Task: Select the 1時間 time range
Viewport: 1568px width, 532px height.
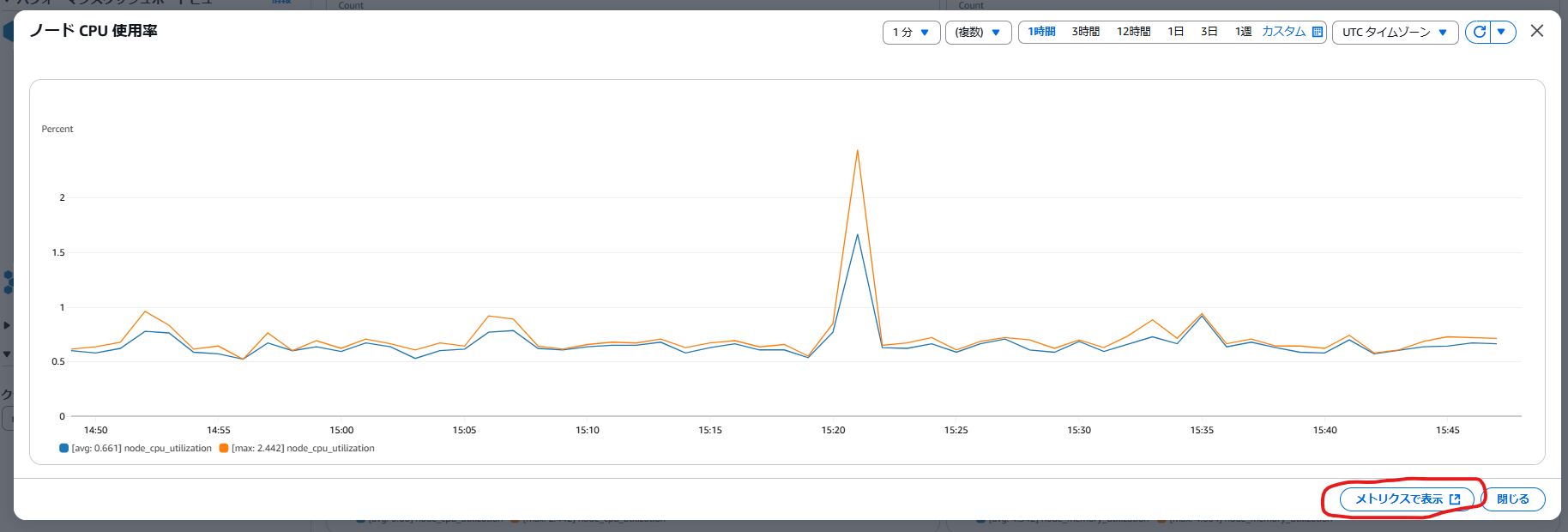Action: click(1041, 32)
